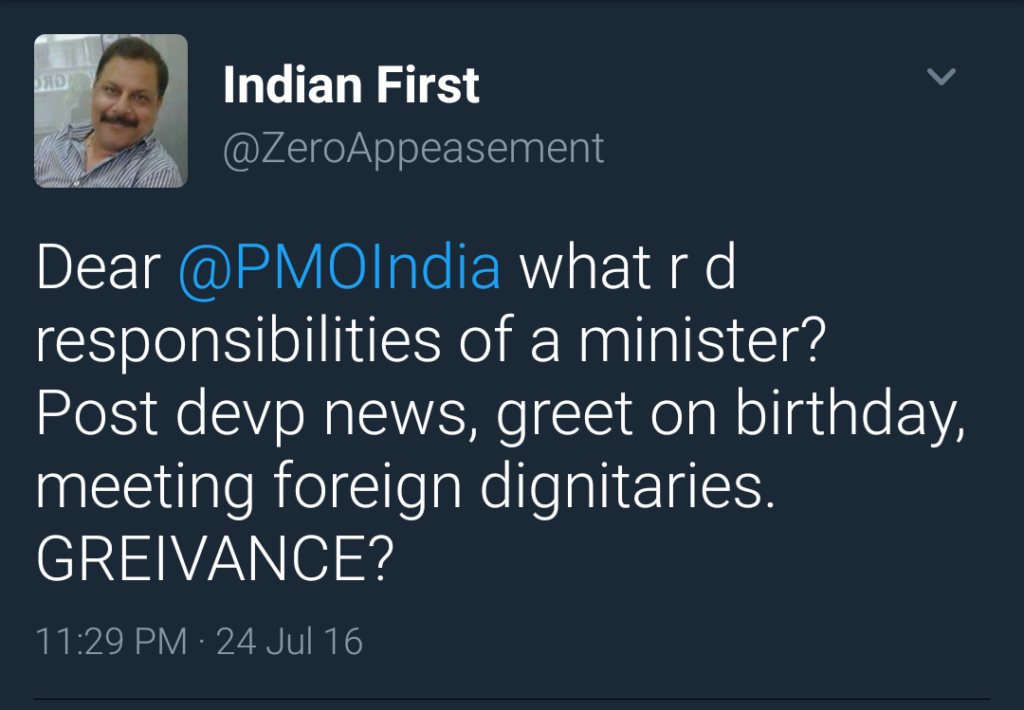Click the phrase 'greet on birthday,'
The height and width of the screenshot is (710, 1024).
[x=730, y=414]
